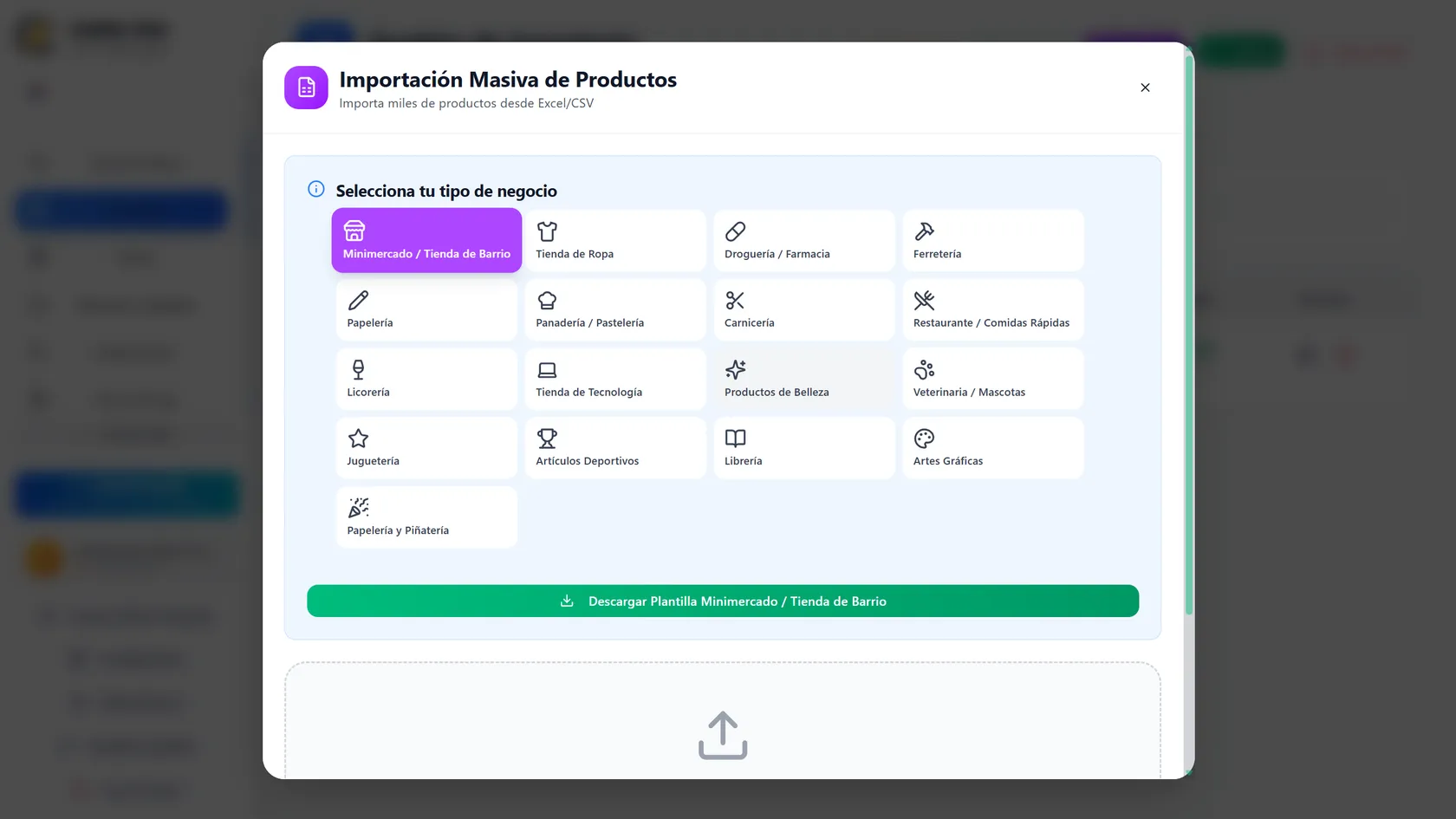This screenshot has width=1456, height=819.
Task: Click the Ferretería label
Action: [937, 254]
